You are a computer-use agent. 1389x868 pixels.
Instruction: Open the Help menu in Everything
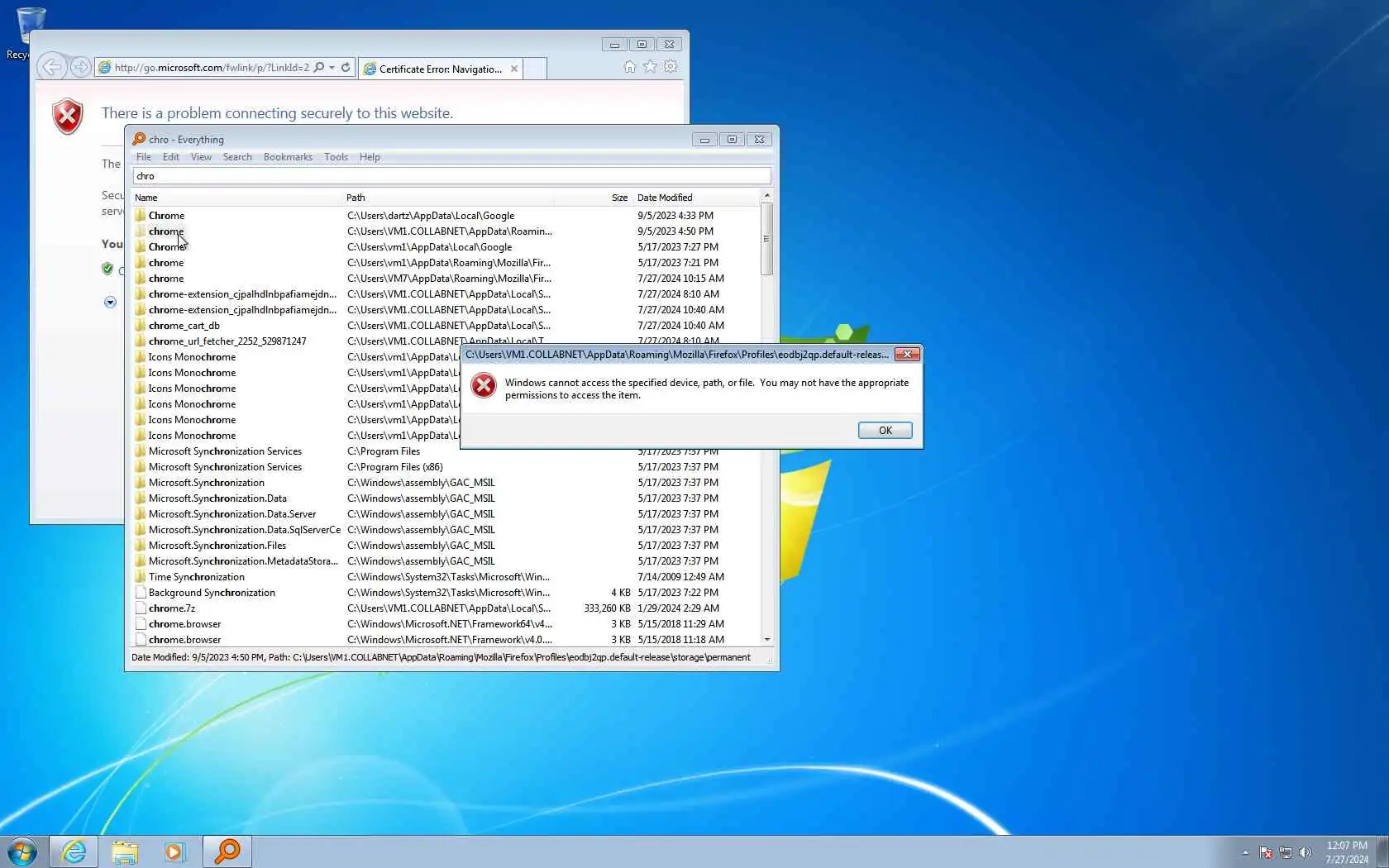(370, 157)
